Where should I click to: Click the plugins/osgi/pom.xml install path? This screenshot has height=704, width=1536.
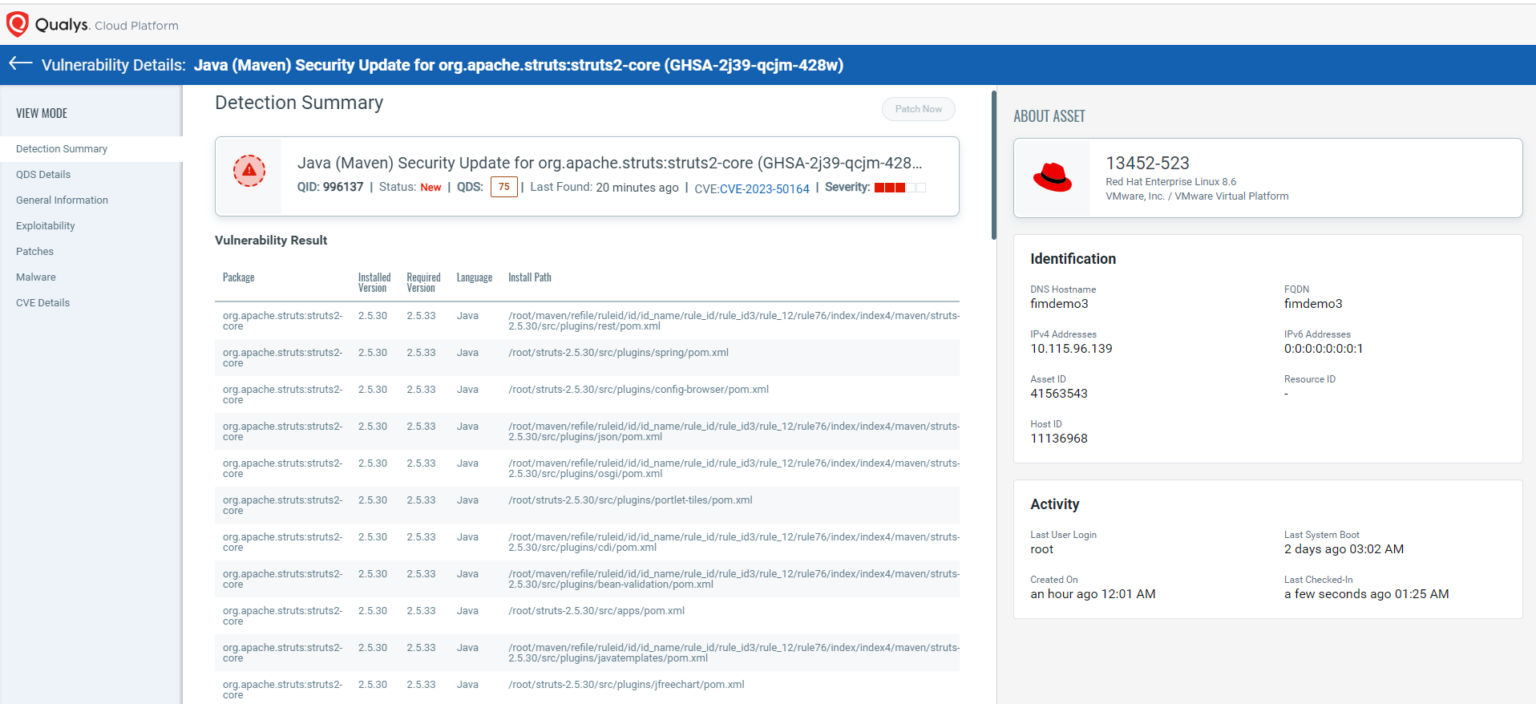coord(733,468)
